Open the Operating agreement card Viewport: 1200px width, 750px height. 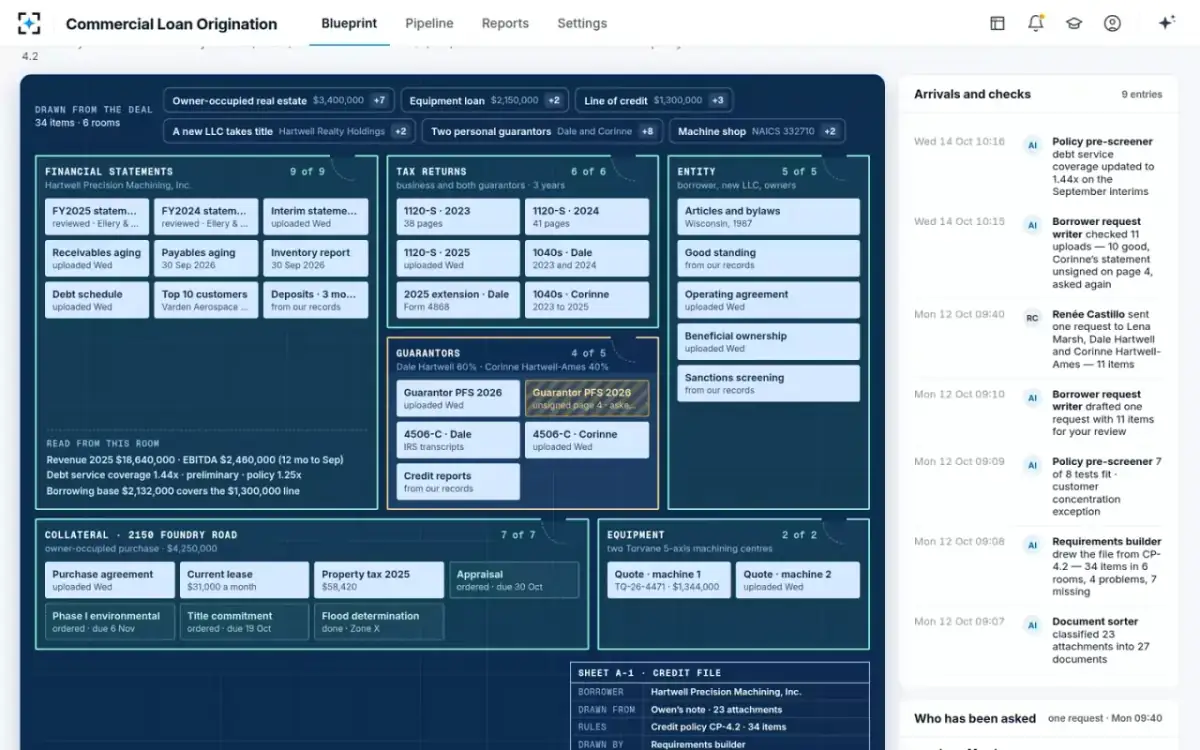(768, 300)
